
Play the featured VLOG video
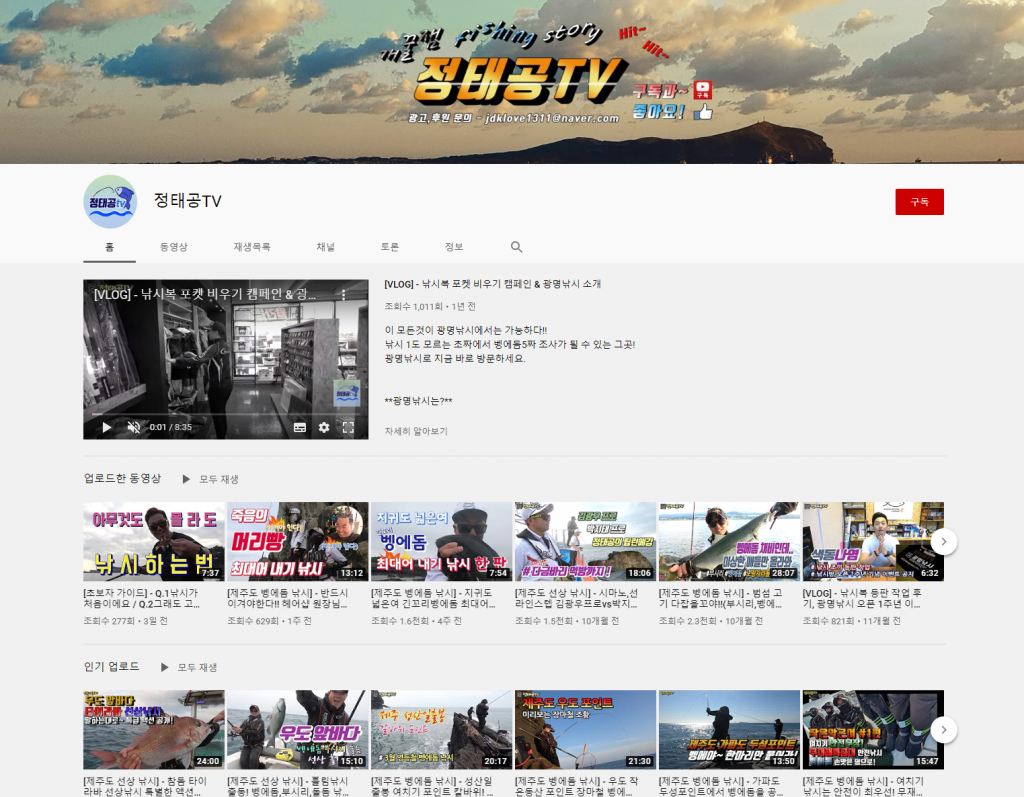coord(107,427)
